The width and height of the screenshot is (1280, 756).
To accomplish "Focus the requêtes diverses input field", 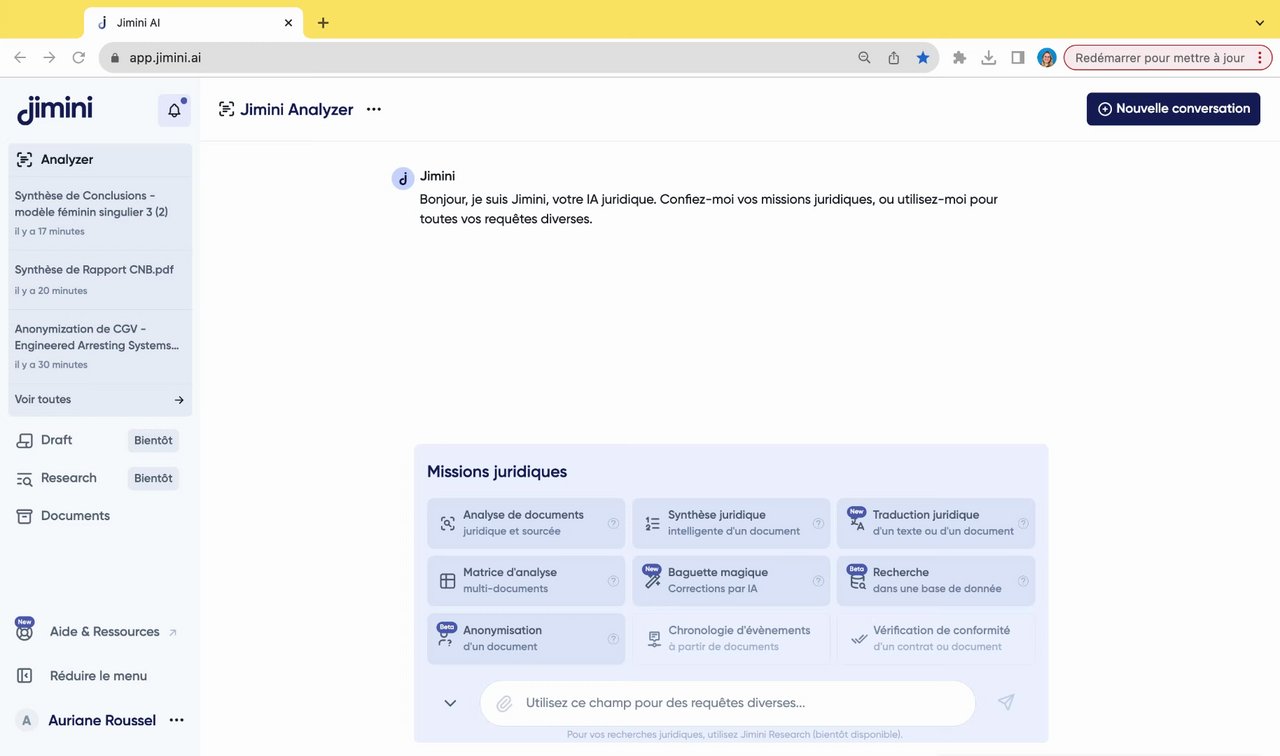I will tap(728, 703).
